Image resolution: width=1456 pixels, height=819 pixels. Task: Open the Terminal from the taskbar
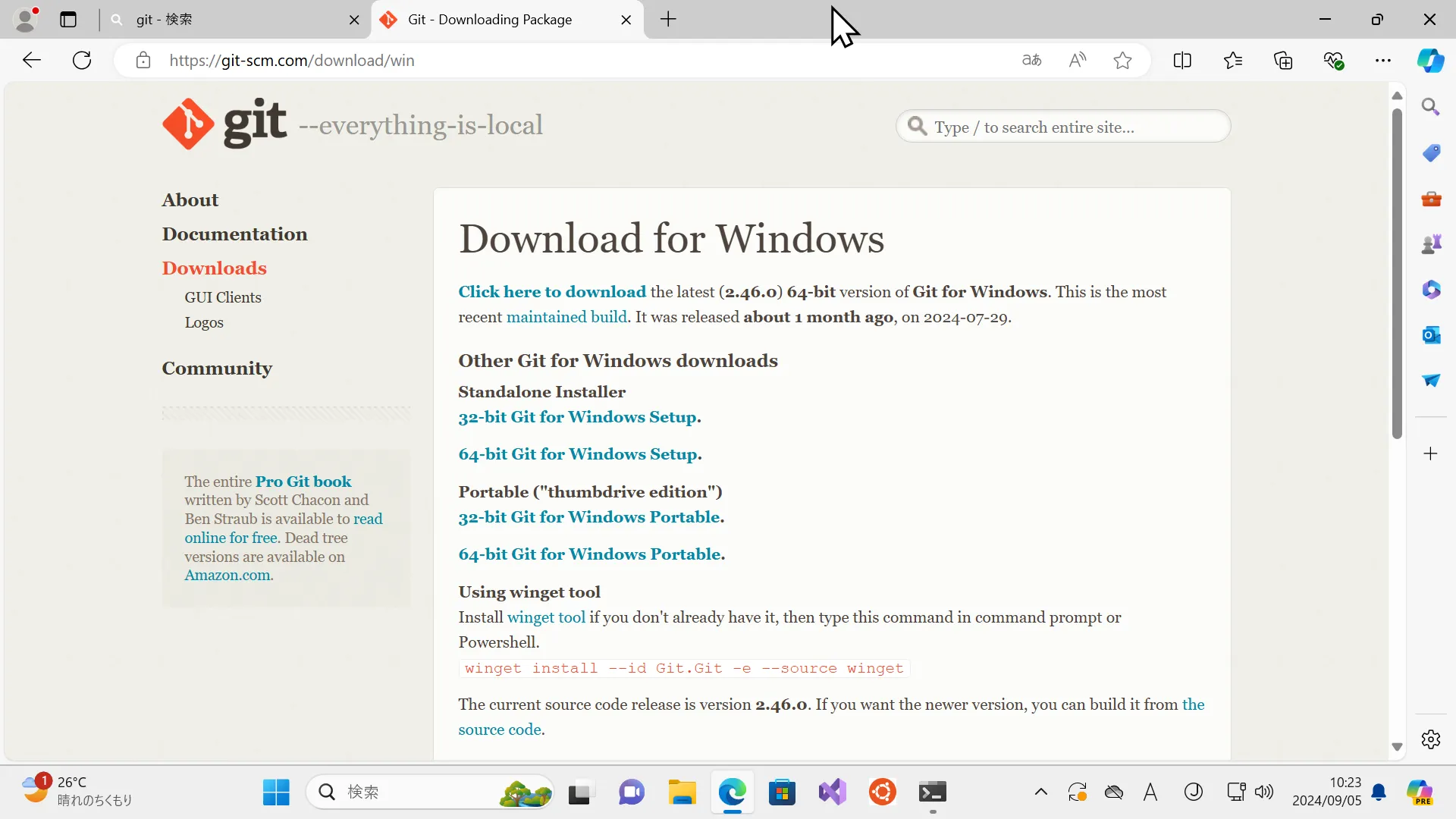[x=932, y=792]
